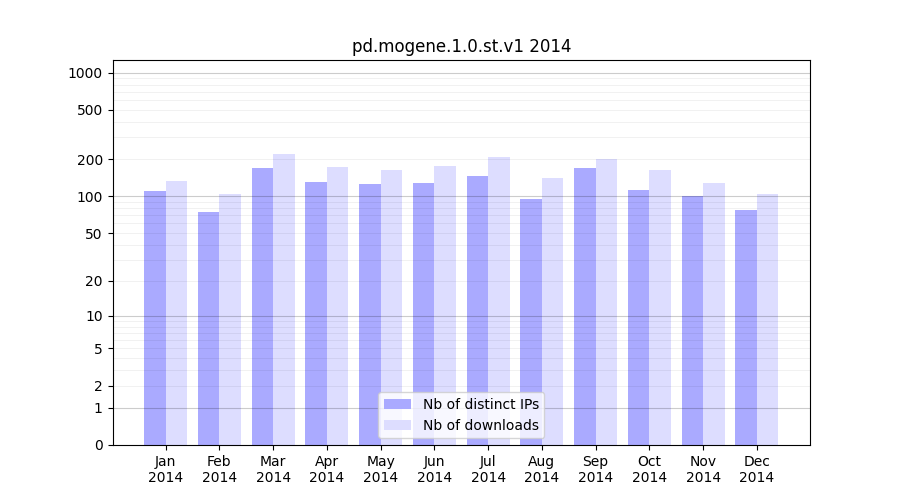Select the 'Nb of distinct IPs' legend label
The image size is (900, 500).
tap(480, 404)
